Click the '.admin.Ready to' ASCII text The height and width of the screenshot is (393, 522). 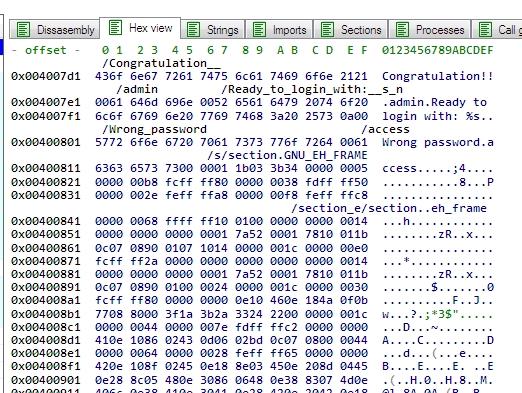click(x=434, y=102)
